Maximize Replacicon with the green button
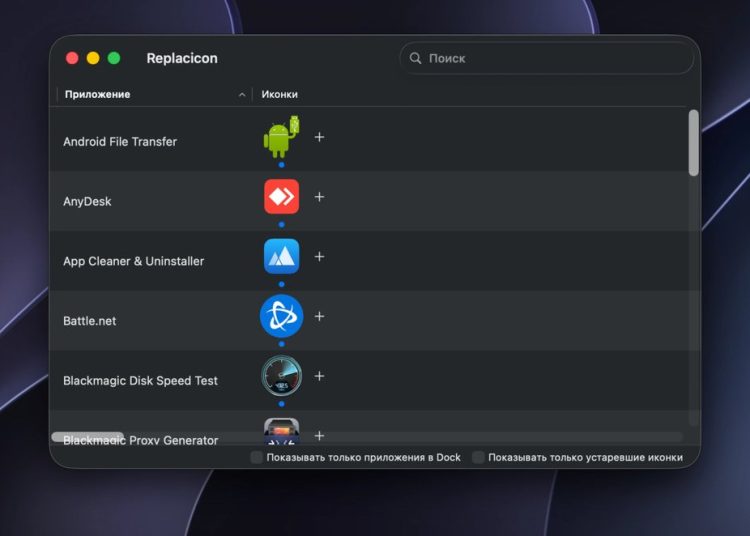This screenshot has width=750, height=536. 114,58
